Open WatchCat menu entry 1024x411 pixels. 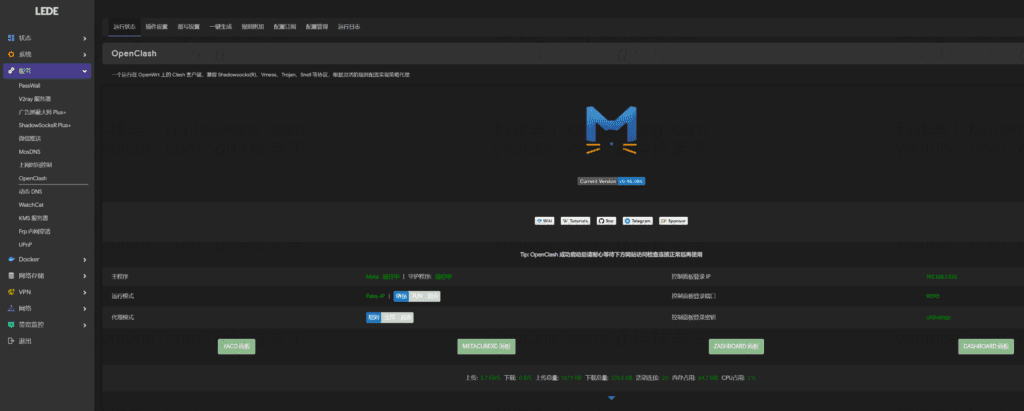31,205
